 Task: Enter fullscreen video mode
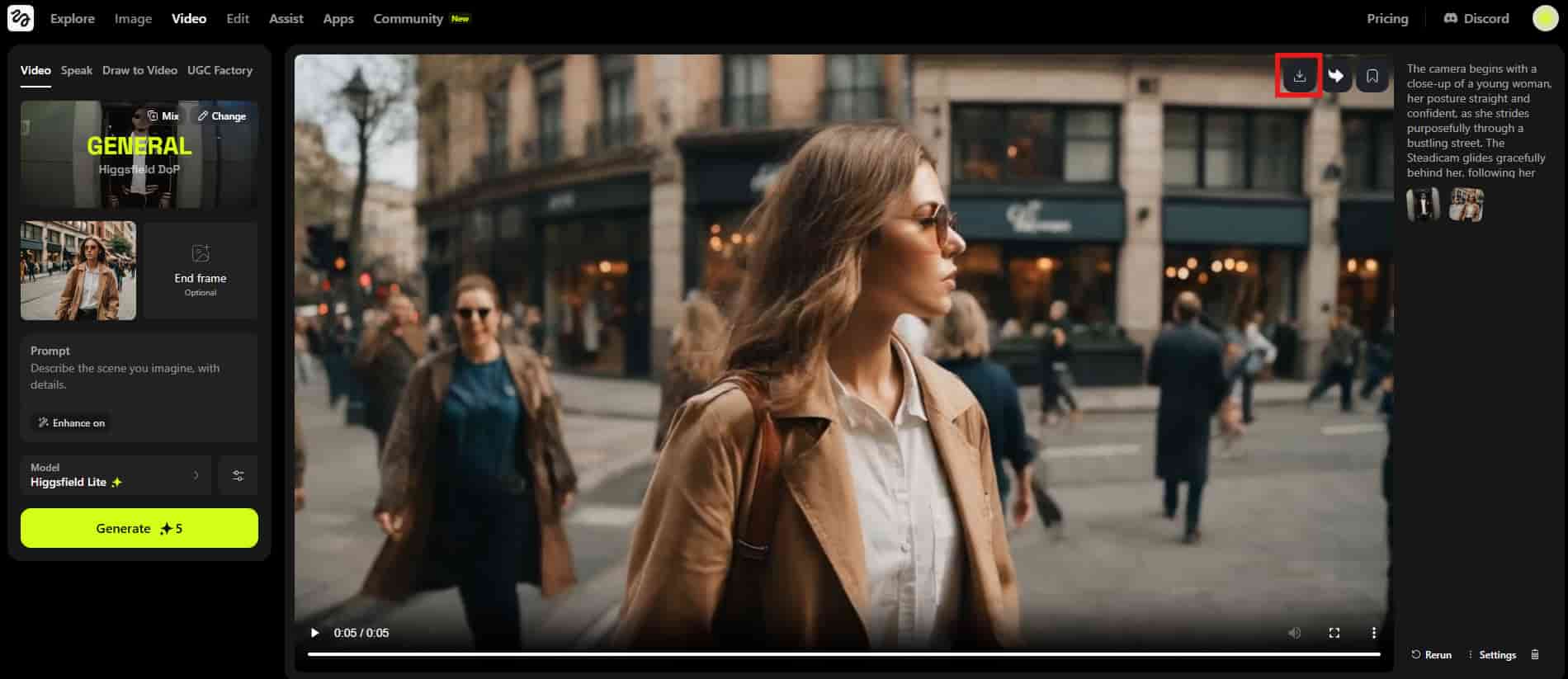tap(1334, 633)
